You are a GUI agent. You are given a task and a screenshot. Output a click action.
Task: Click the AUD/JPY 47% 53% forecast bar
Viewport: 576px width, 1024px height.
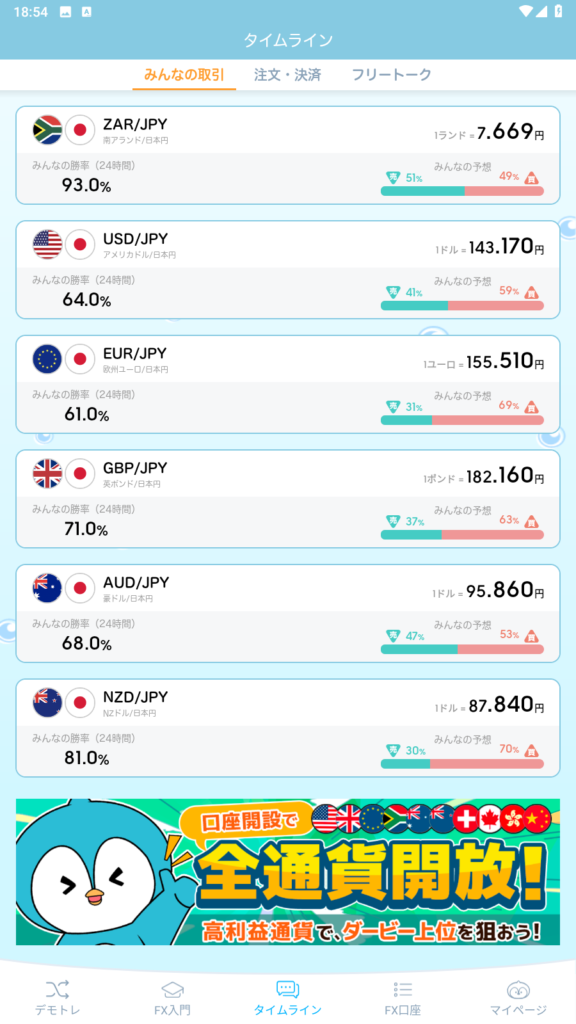click(x=462, y=649)
